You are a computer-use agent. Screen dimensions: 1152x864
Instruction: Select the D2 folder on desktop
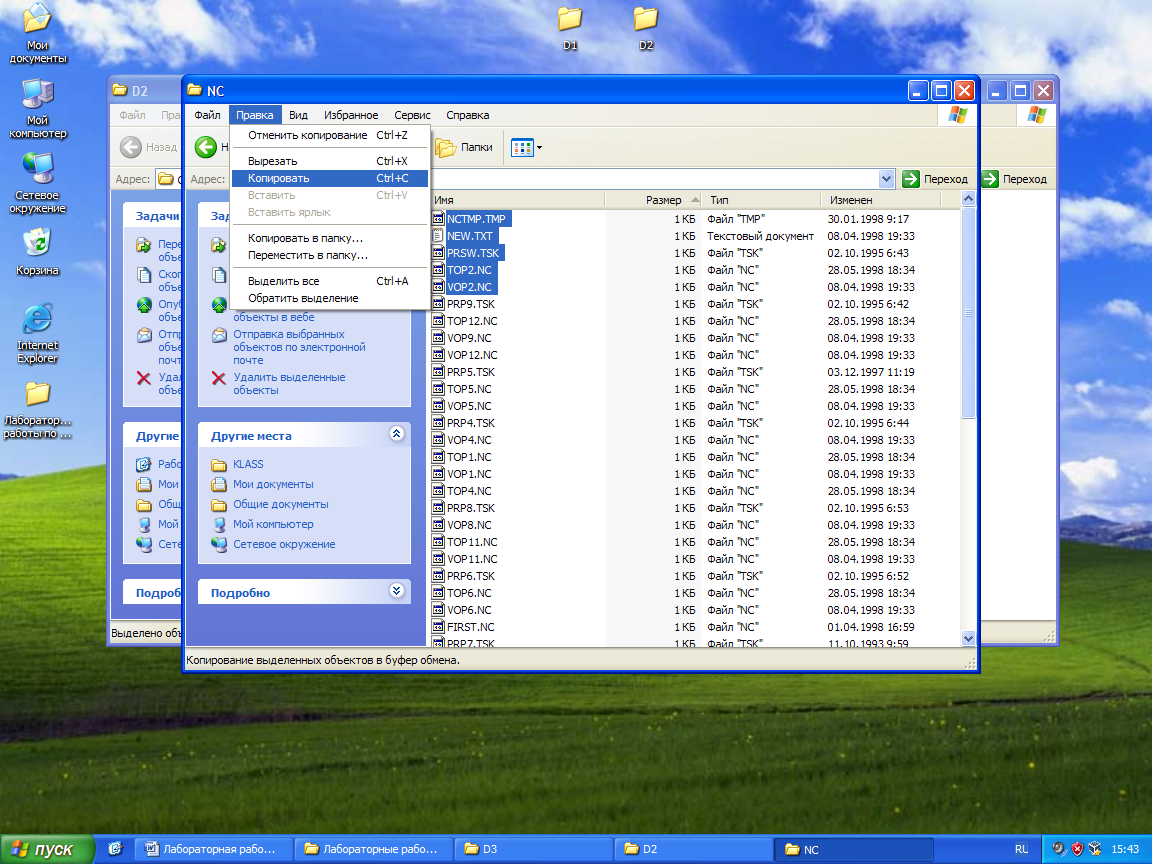point(646,28)
